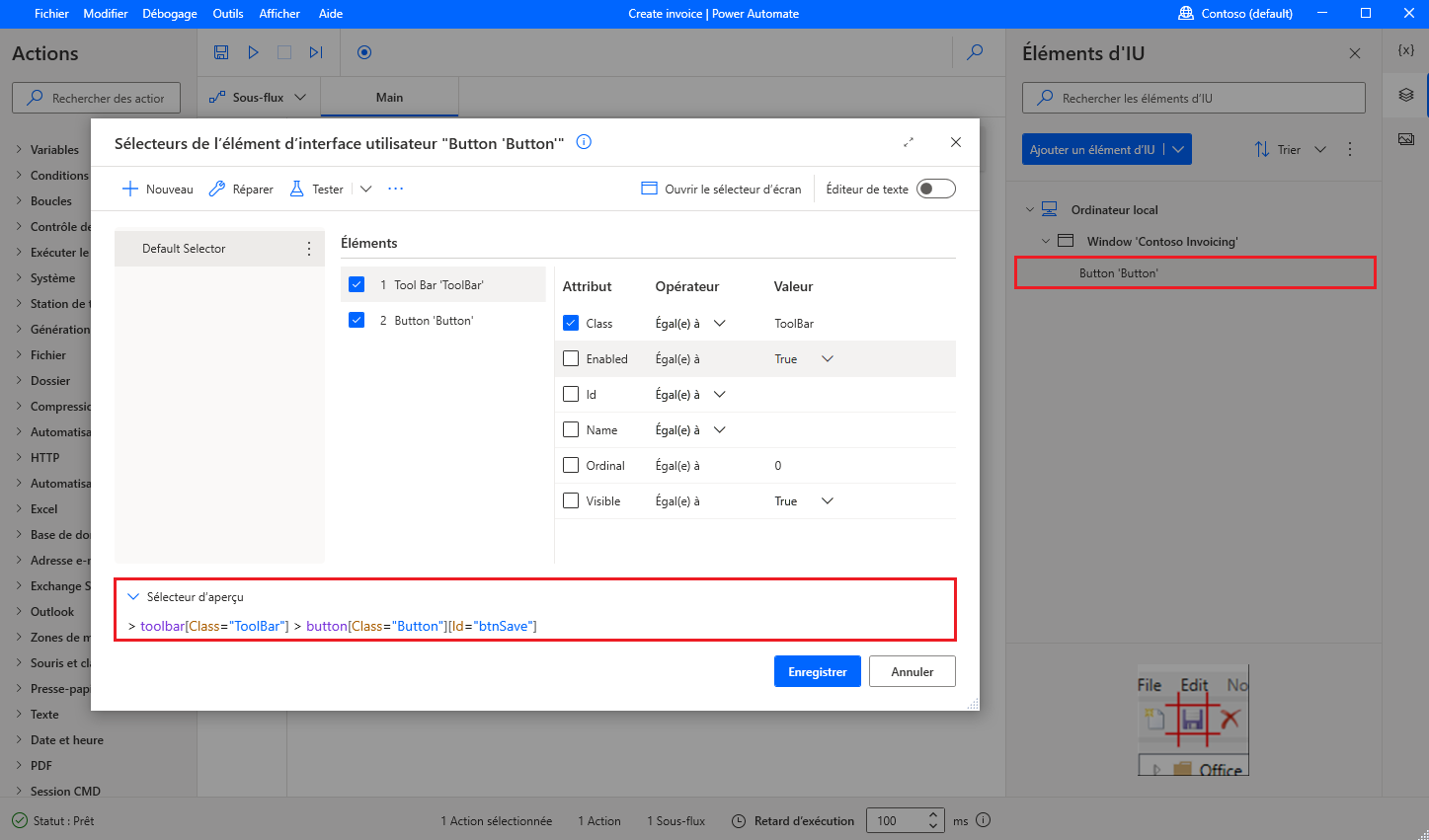Open flow search magnifier icon
1429x840 pixels.
point(975,52)
